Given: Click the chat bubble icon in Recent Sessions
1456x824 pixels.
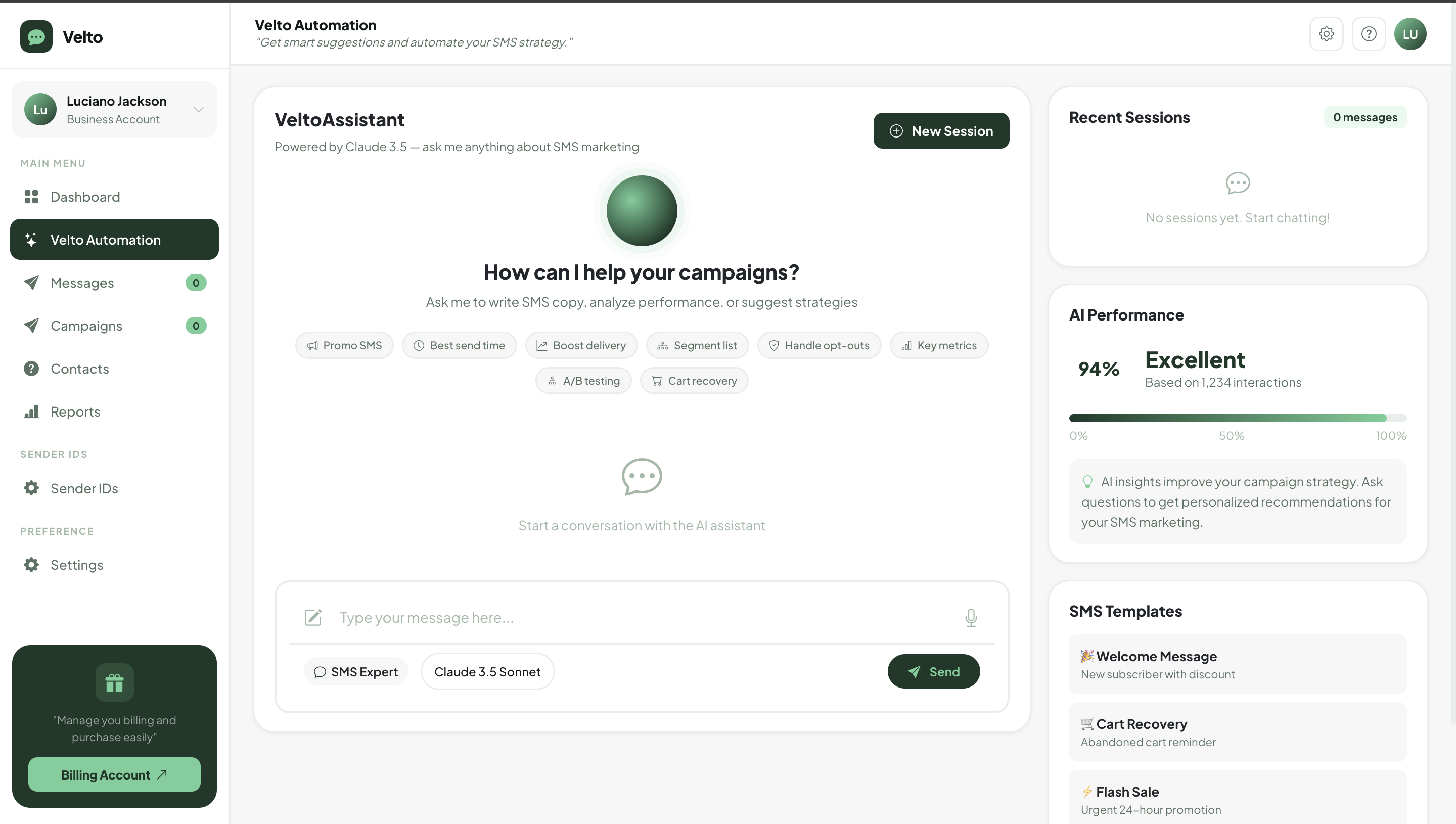Looking at the screenshot, I should (1238, 183).
